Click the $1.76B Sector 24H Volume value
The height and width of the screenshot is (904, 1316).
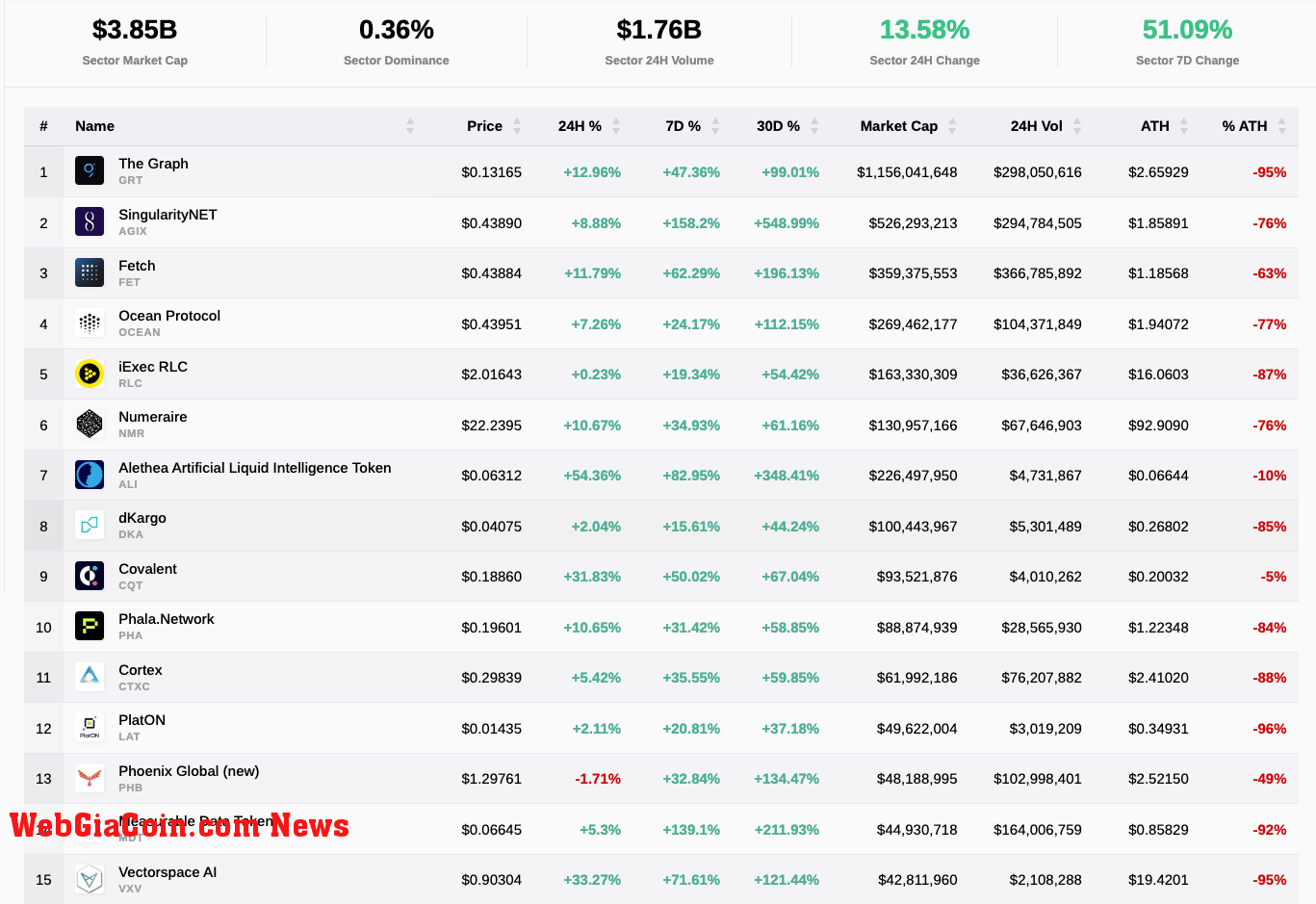[659, 30]
